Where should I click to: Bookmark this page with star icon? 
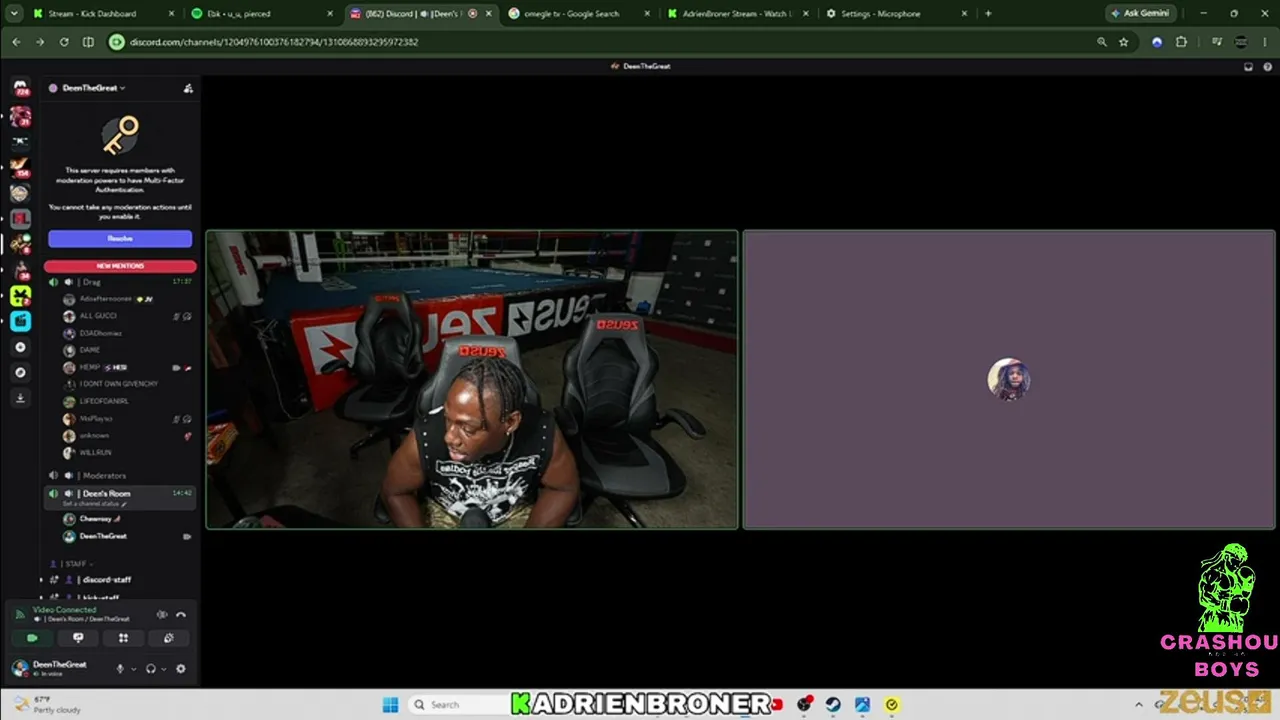(1124, 42)
